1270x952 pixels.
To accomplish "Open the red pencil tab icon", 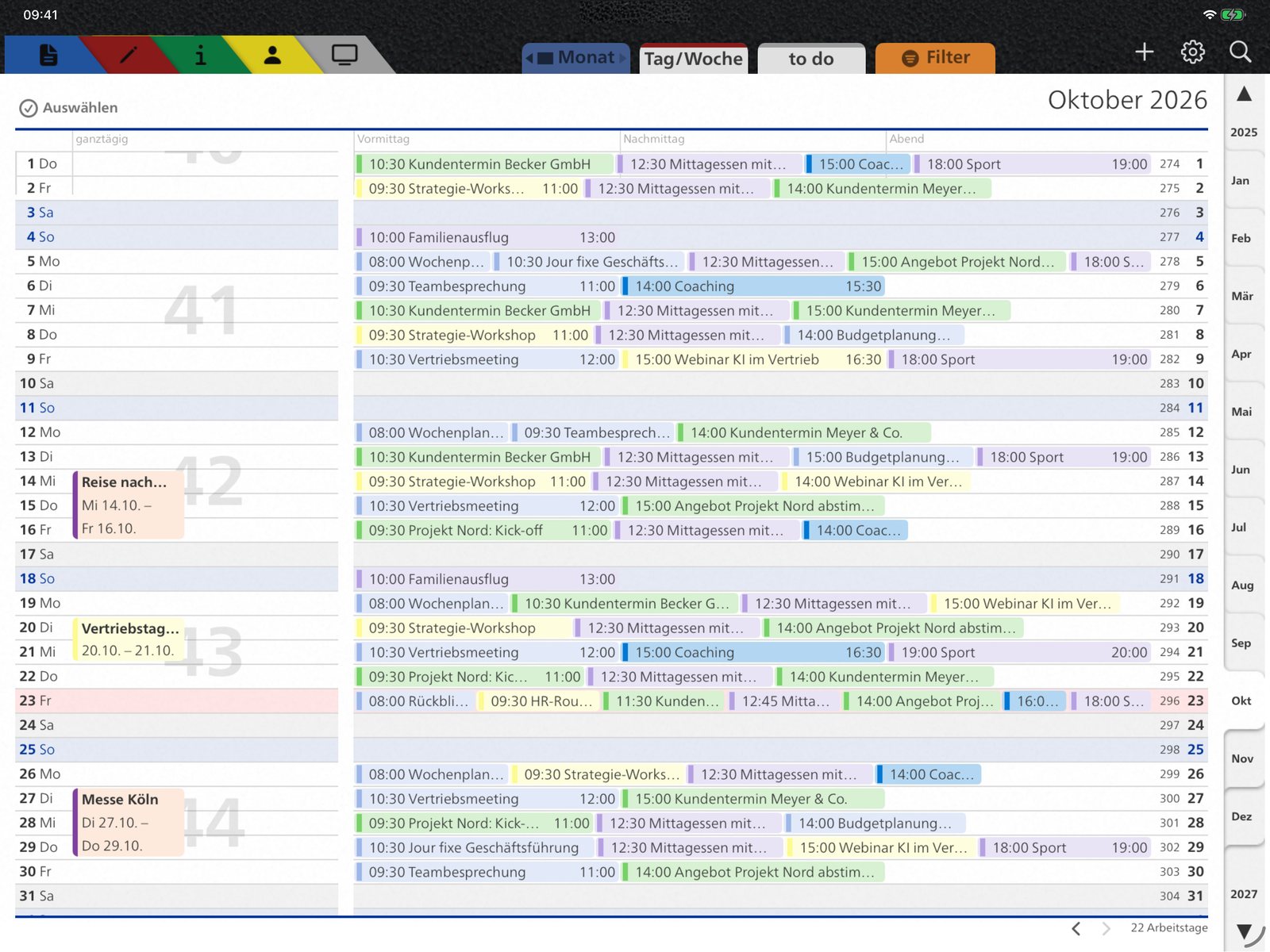I will coord(128,55).
